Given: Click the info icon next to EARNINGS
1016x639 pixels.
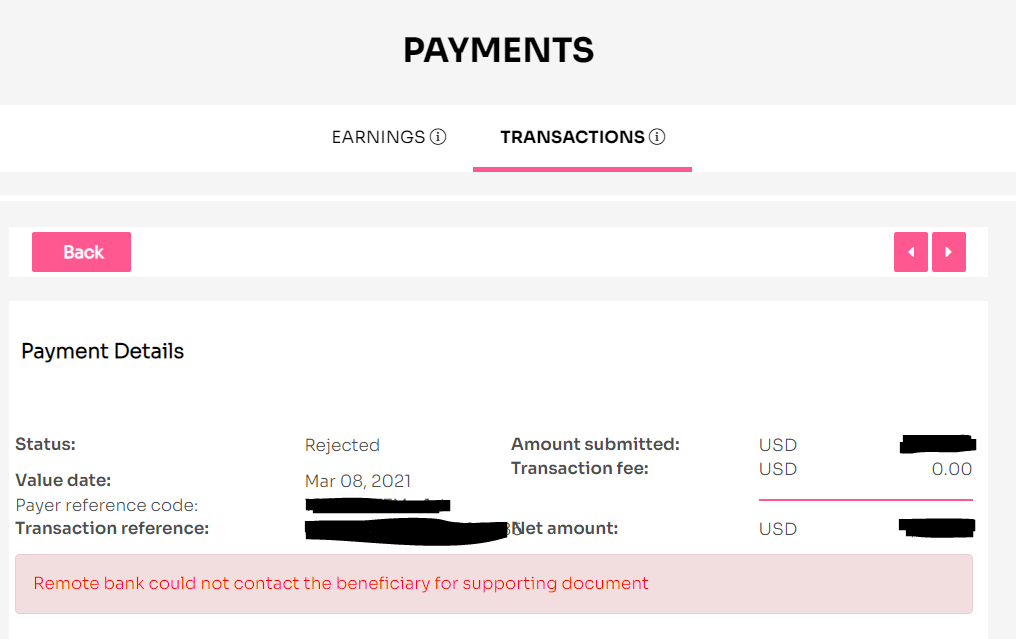Looking at the screenshot, I should 438,137.
